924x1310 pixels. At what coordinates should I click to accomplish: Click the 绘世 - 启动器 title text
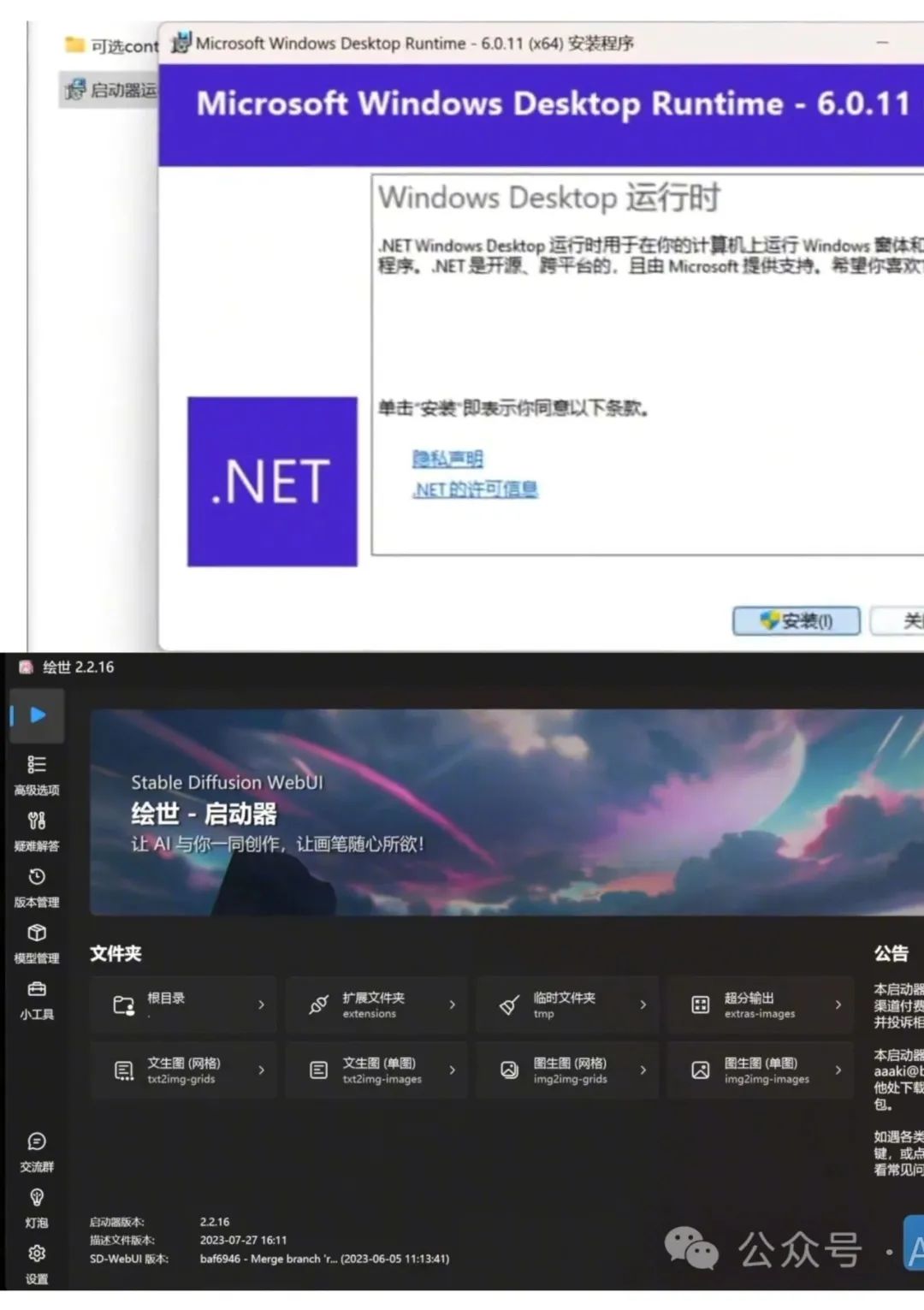(204, 813)
